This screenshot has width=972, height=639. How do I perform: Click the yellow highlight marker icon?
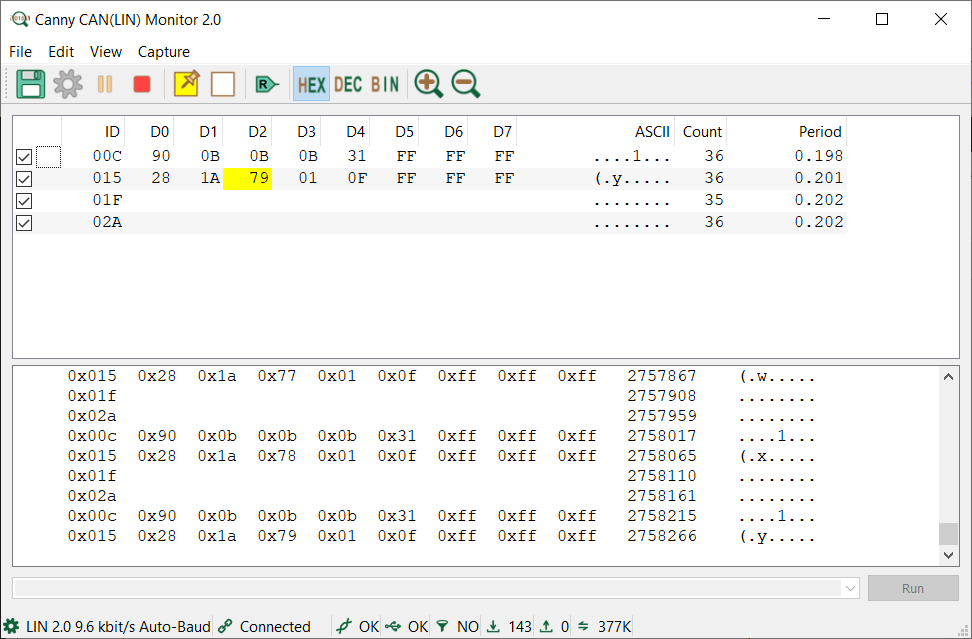(x=186, y=84)
